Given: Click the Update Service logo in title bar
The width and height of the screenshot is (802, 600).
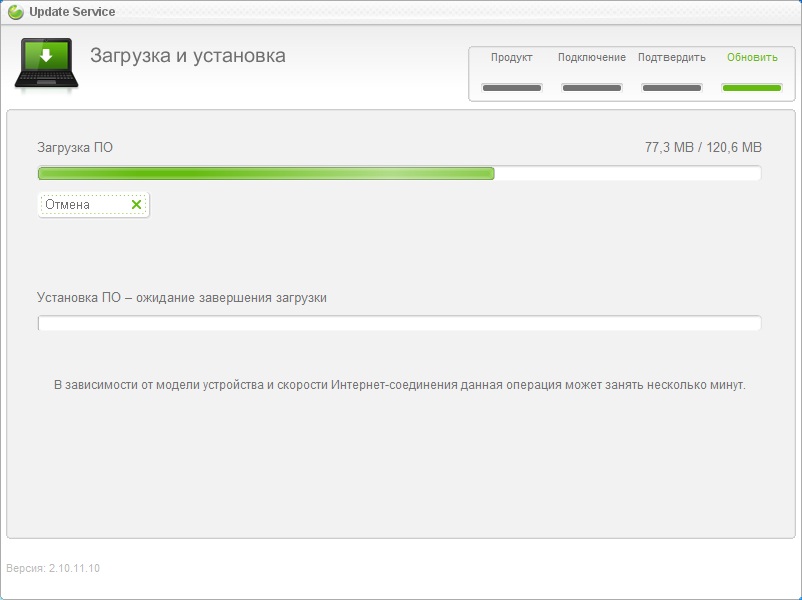Looking at the screenshot, I should pos(15,12).
